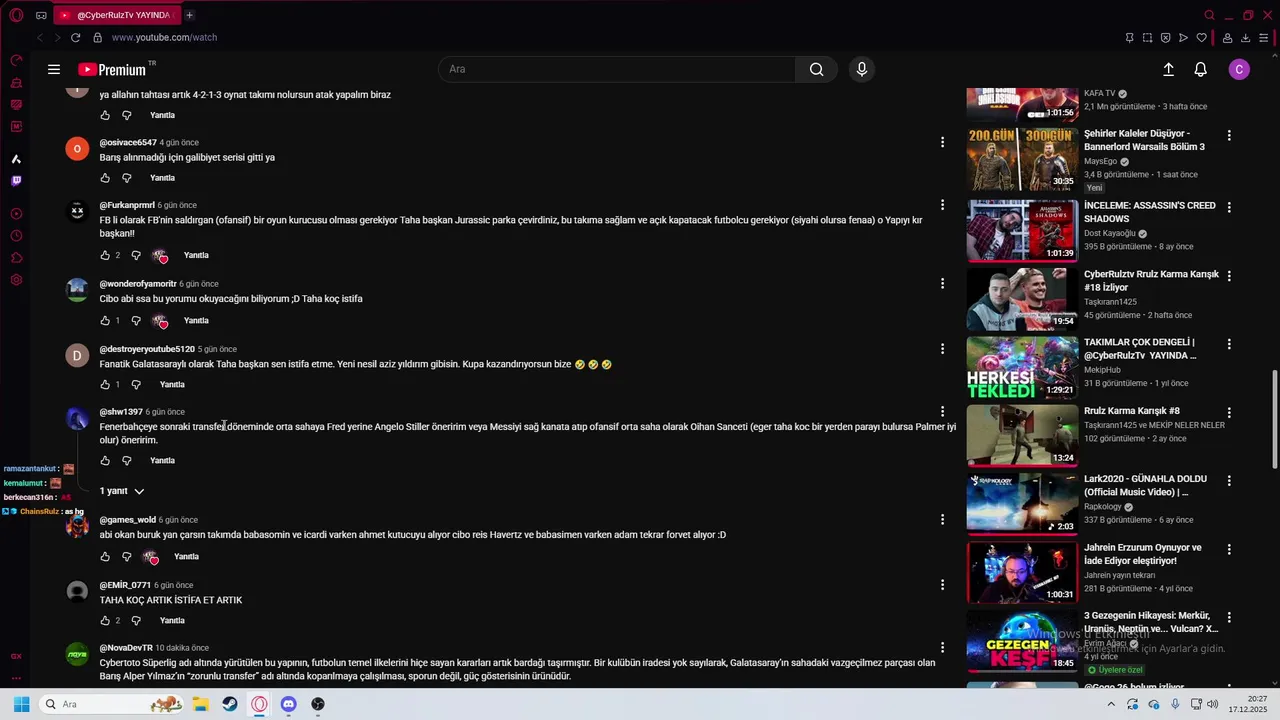Open GX Corner at sidebar bottom
The image size is (1280, 720).
[x=16, y=656]
